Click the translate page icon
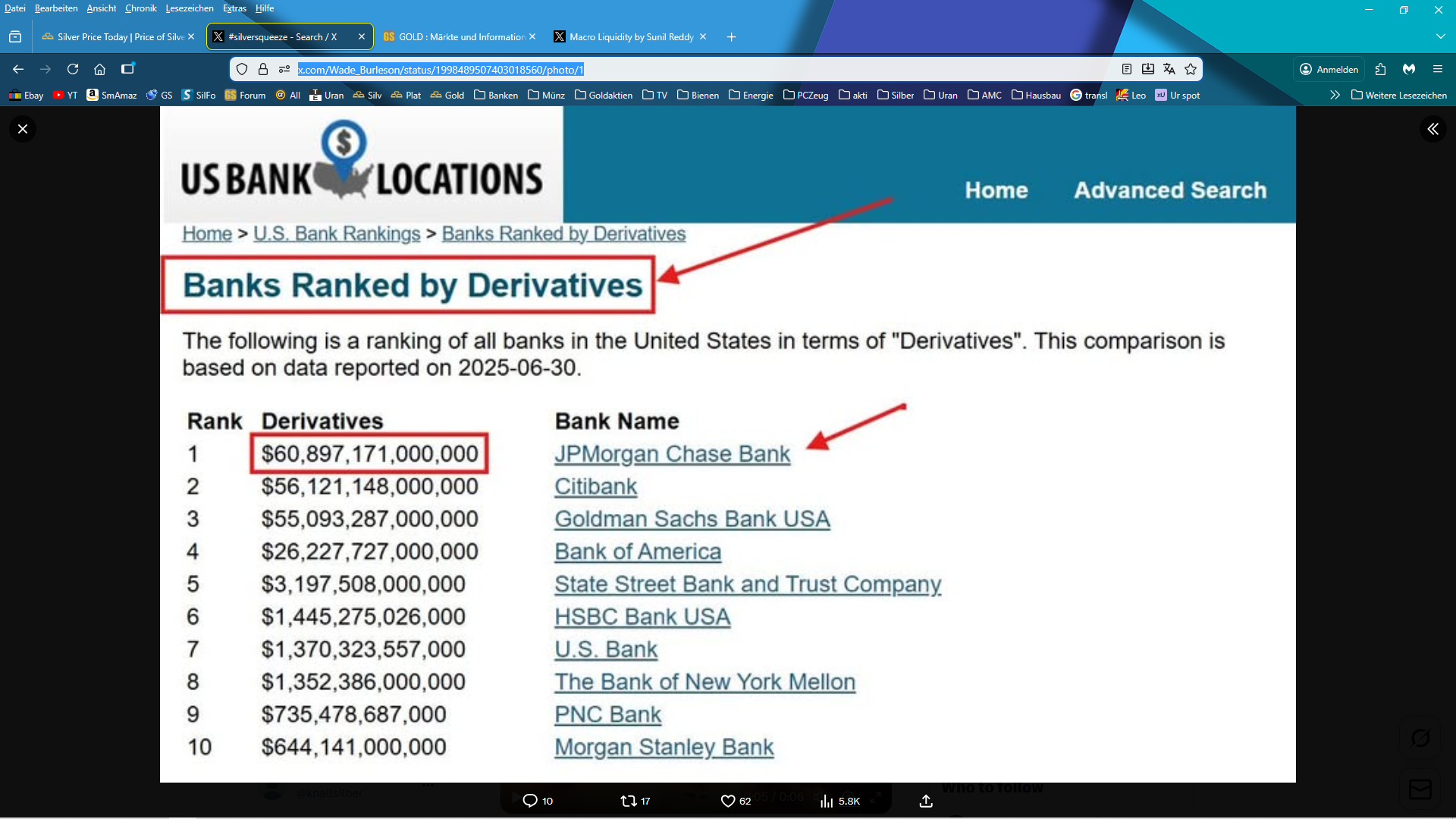 pyautogui.click(x=1169, y=69)
